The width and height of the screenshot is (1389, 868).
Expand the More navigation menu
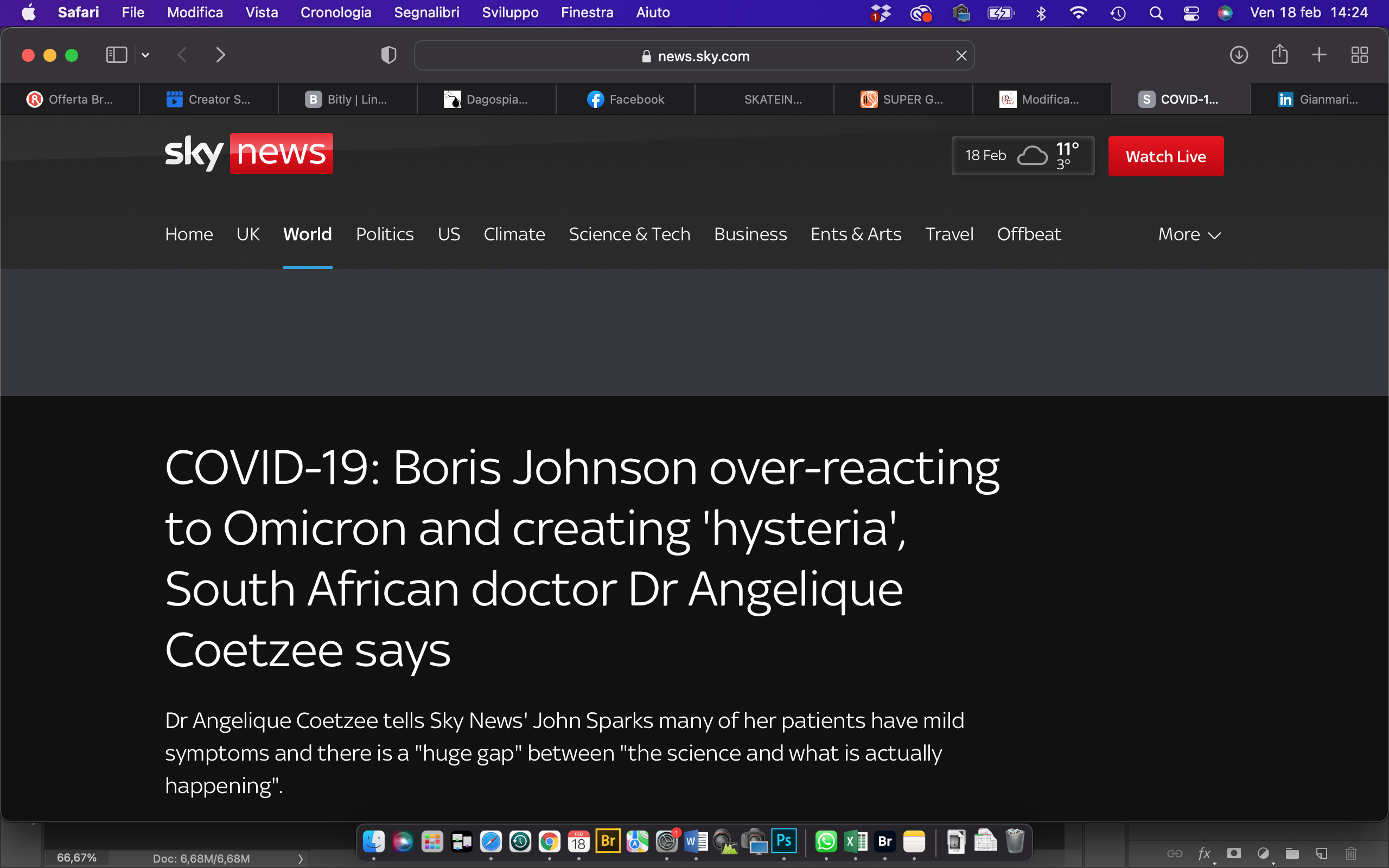pyautogui.click(x=1189, y=234)
